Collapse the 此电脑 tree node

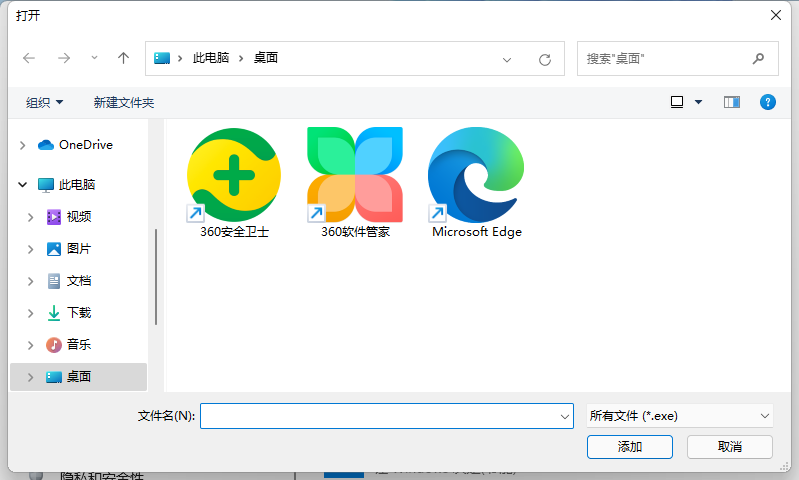coord(22,184)
